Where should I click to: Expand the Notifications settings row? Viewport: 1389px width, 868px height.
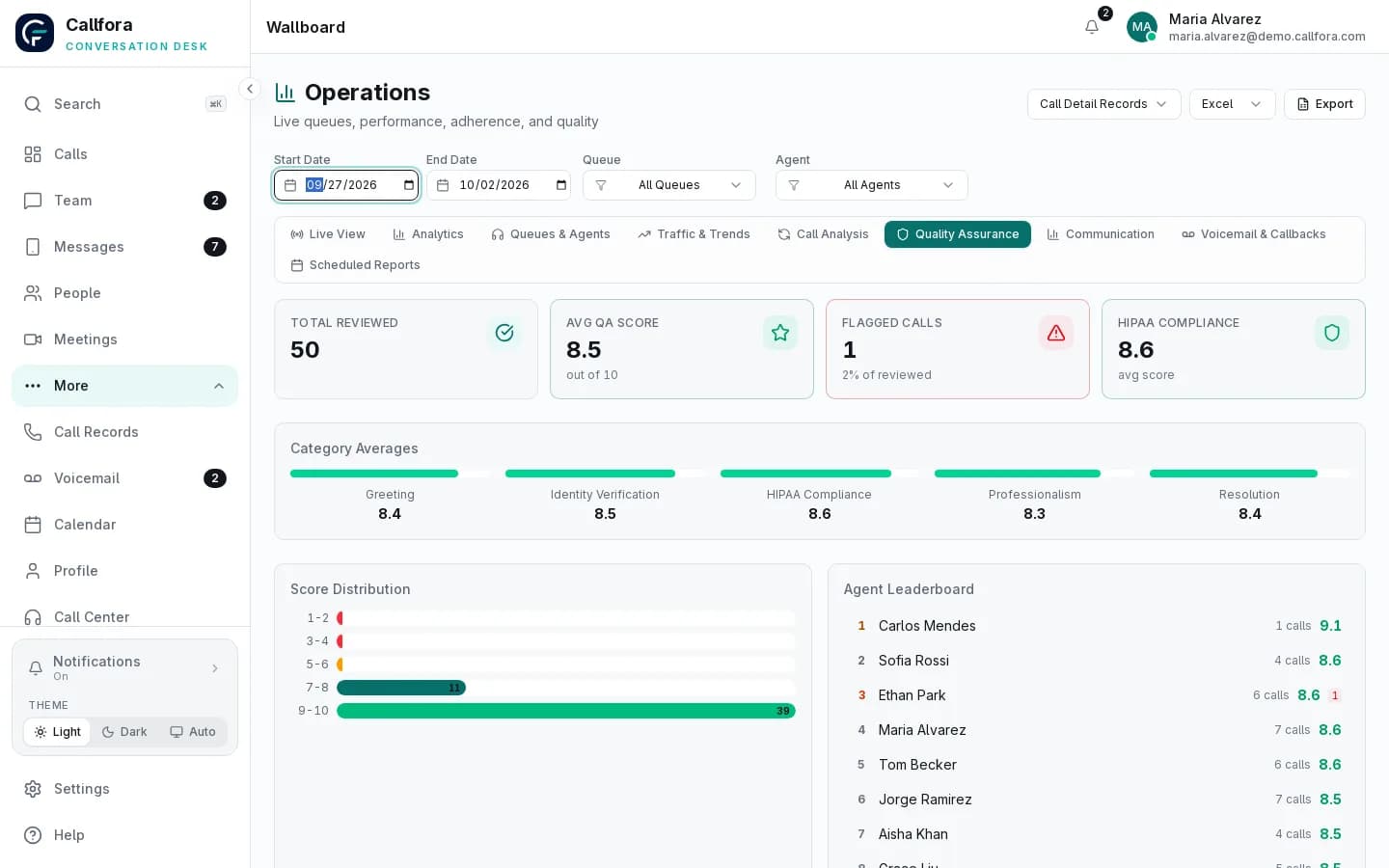(124, 667)
